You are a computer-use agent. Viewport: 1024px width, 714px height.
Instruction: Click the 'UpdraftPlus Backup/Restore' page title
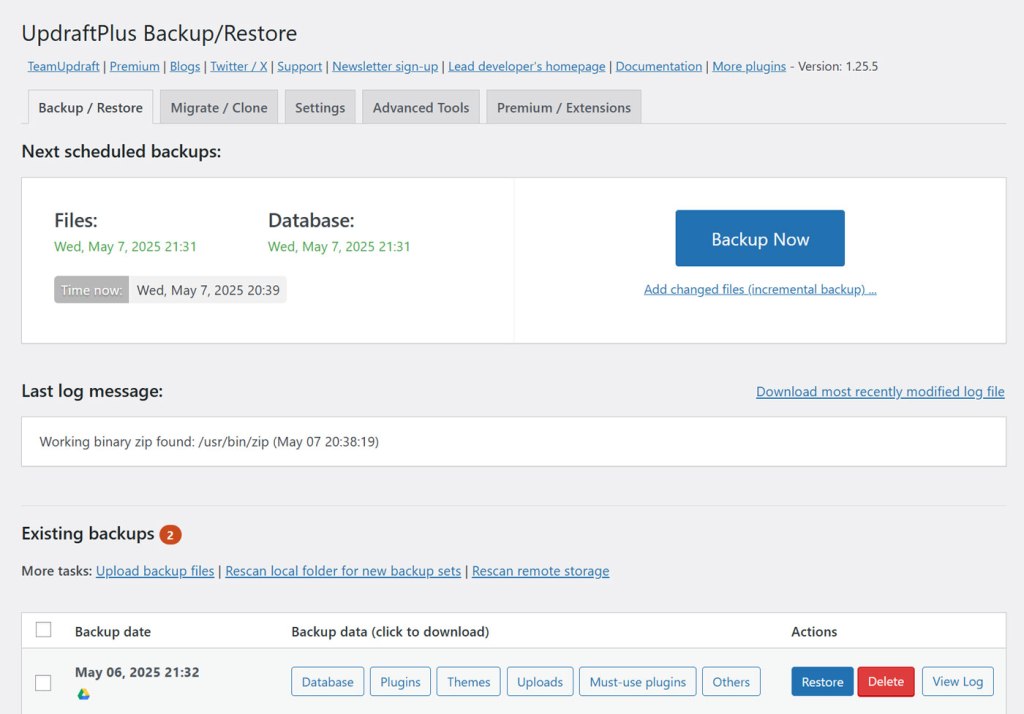tap(159, 33)
